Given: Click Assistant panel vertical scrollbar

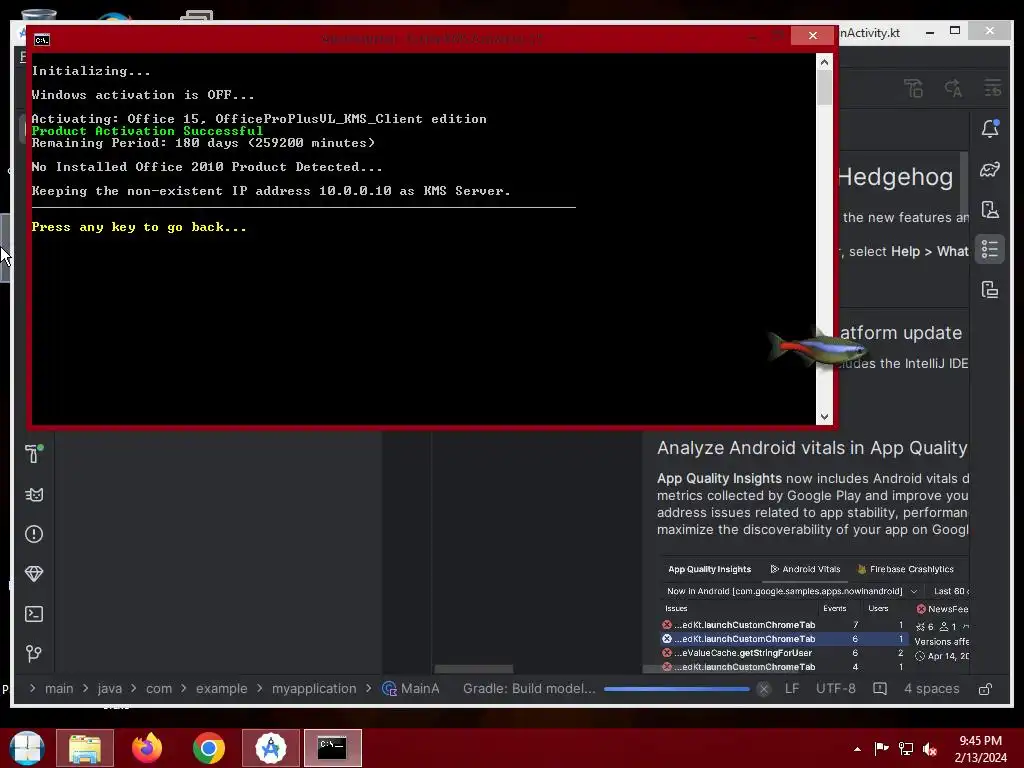Looking at the screenshot, I should pos(963,182).
